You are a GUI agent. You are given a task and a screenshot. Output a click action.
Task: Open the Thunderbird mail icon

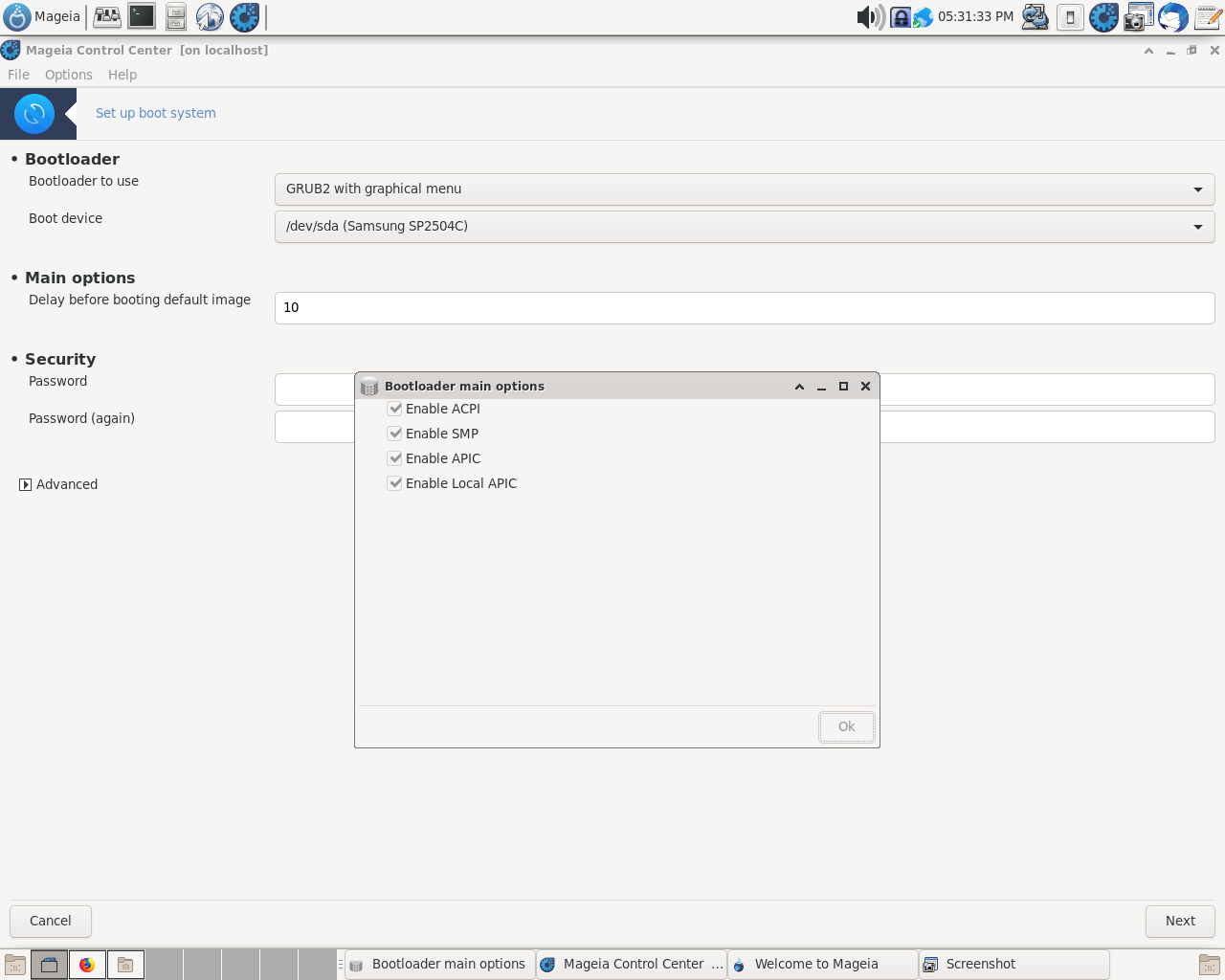(1173, 16)
